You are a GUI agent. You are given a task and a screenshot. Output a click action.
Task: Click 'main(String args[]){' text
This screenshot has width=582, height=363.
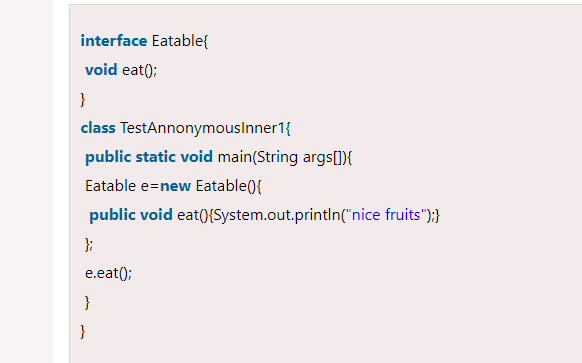(x=285, y=157)
